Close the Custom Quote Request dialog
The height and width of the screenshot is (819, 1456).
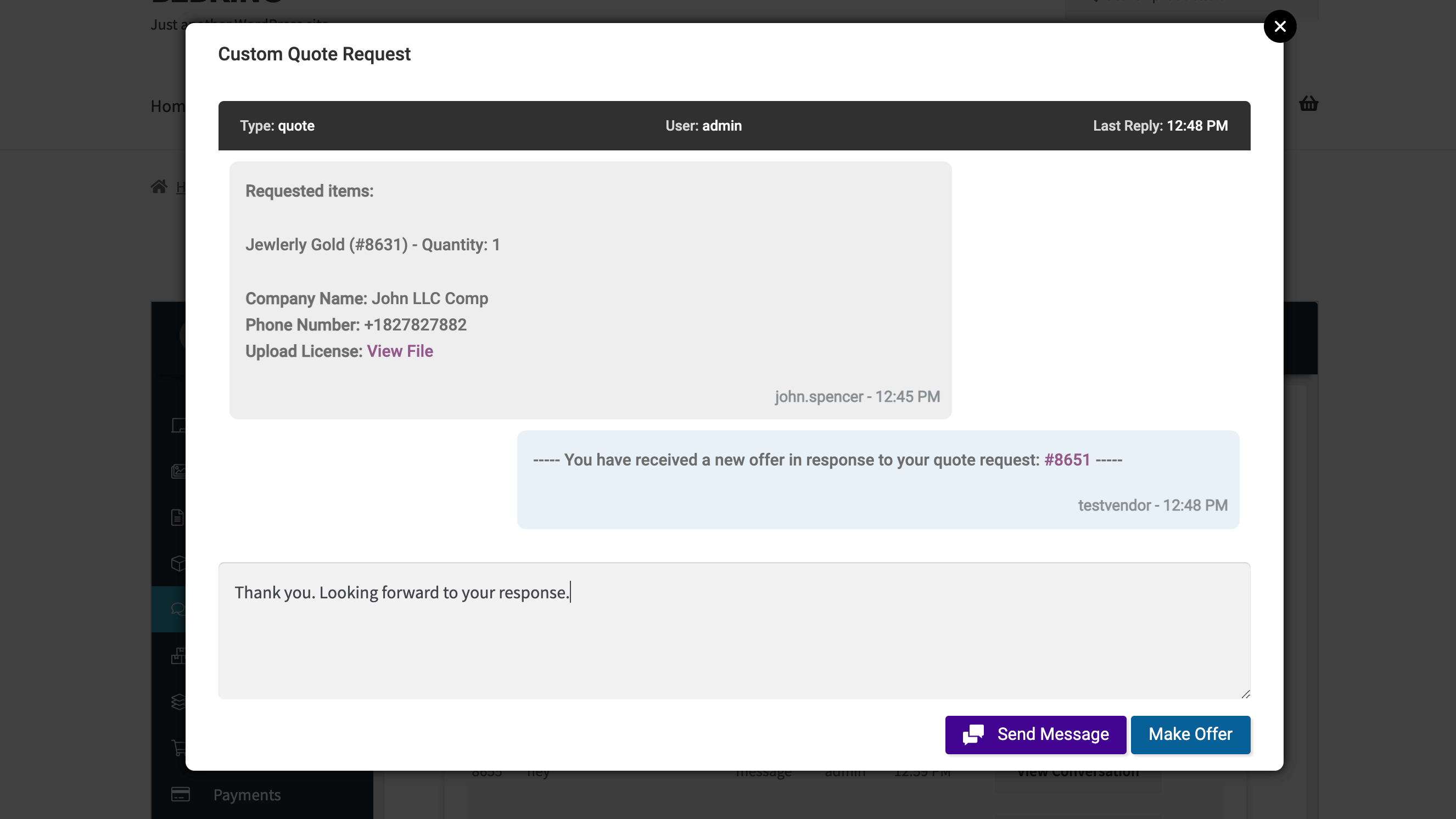[x=1280, y=26]
